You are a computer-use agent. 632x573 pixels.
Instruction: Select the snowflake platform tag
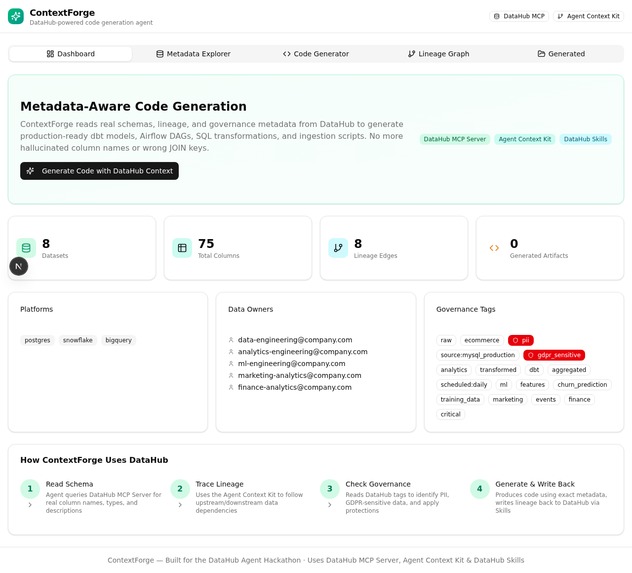(x=78, y=340)
